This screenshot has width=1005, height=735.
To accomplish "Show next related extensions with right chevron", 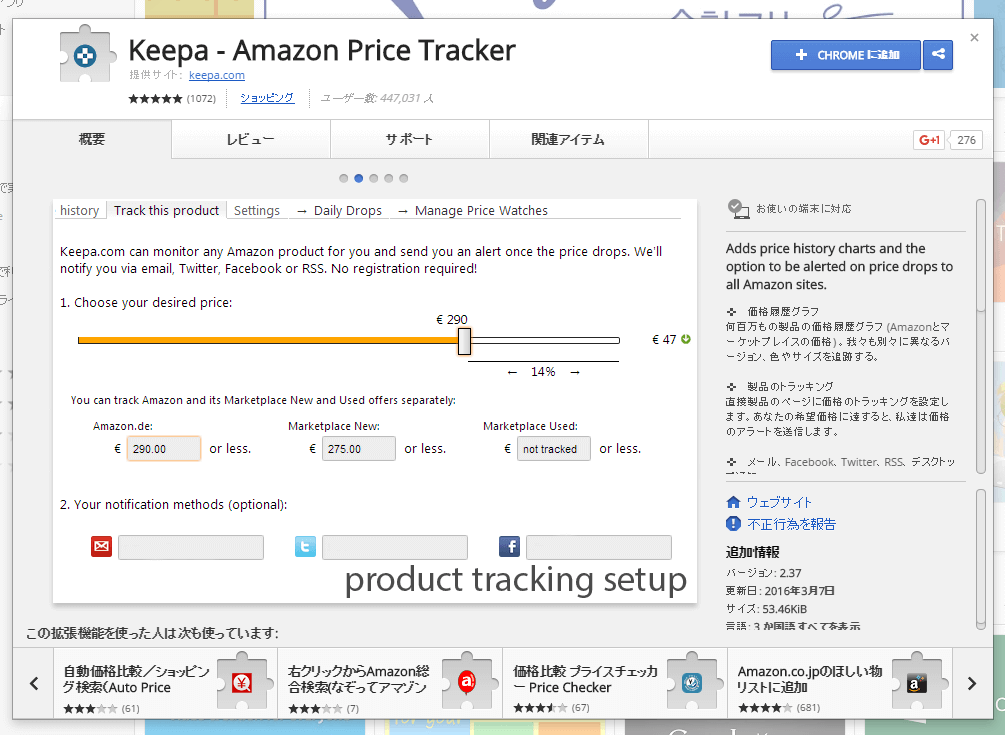I will click(972, 683).
